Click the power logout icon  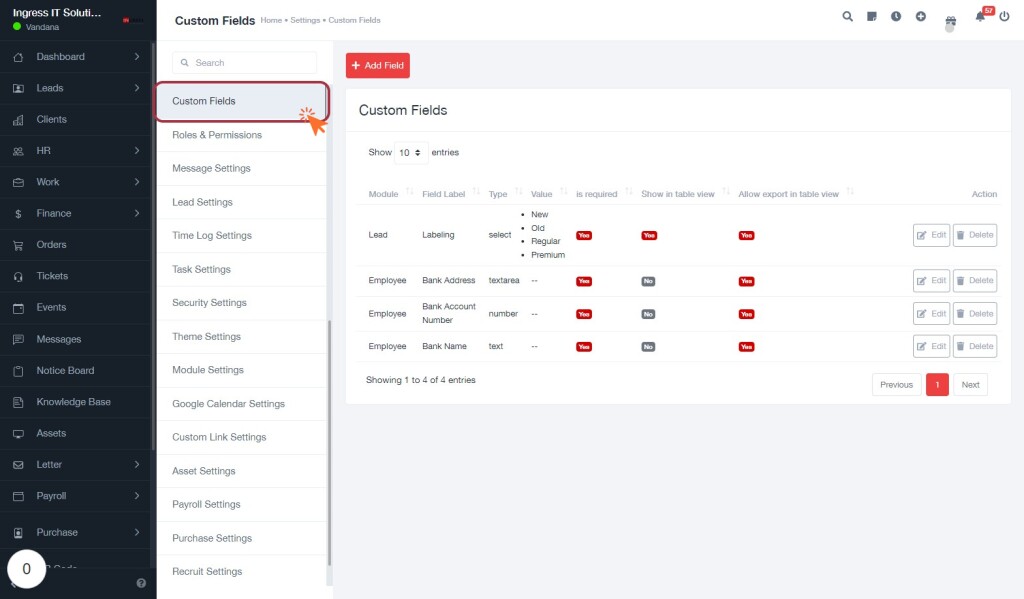(1004, 16)
